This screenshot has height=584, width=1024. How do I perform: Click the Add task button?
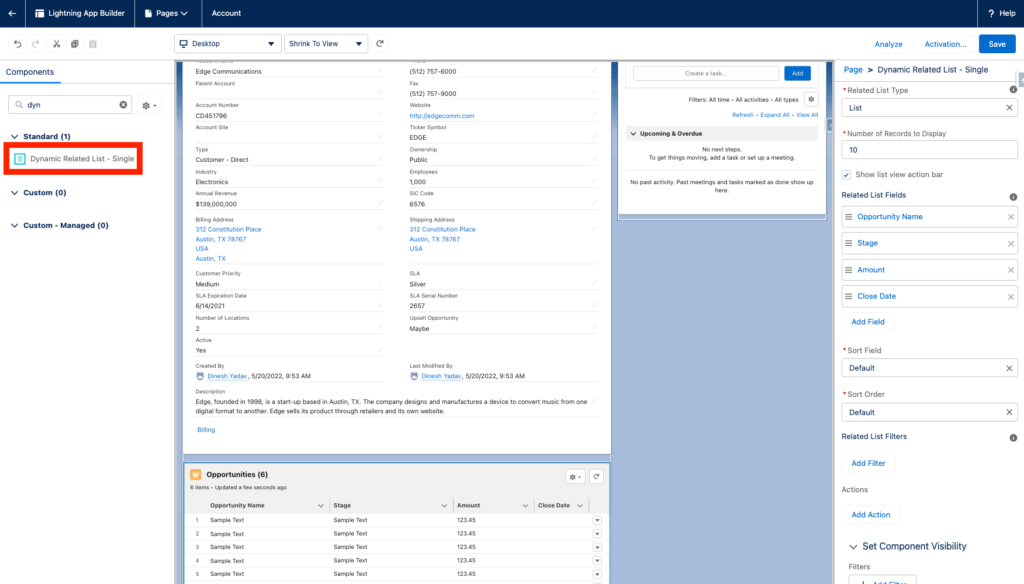click(x=797, y=73)
